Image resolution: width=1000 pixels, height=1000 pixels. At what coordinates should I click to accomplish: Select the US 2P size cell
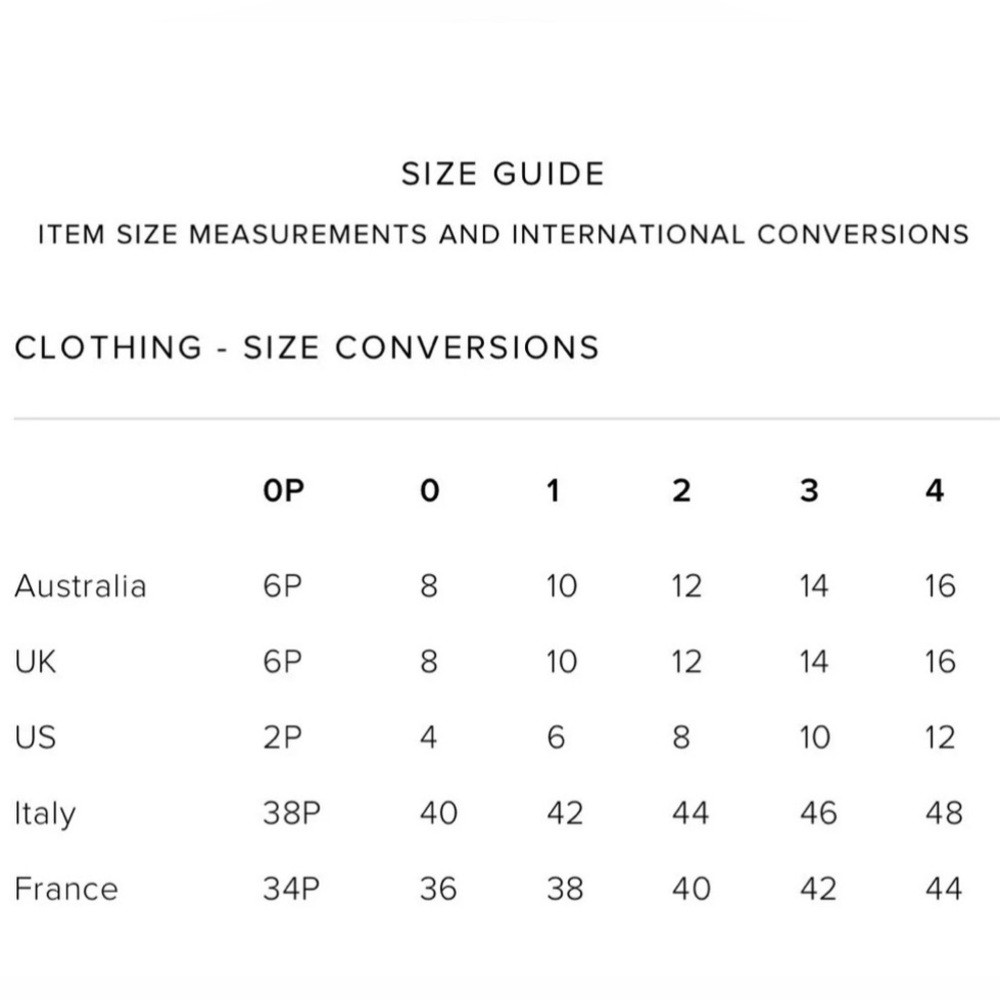click(x=282, y=737)
